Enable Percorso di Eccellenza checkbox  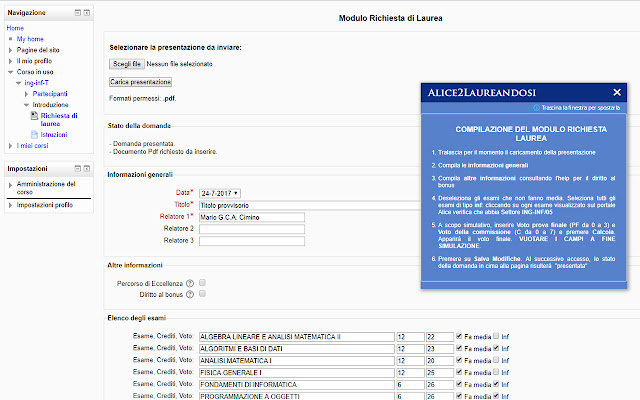[202, 282]
